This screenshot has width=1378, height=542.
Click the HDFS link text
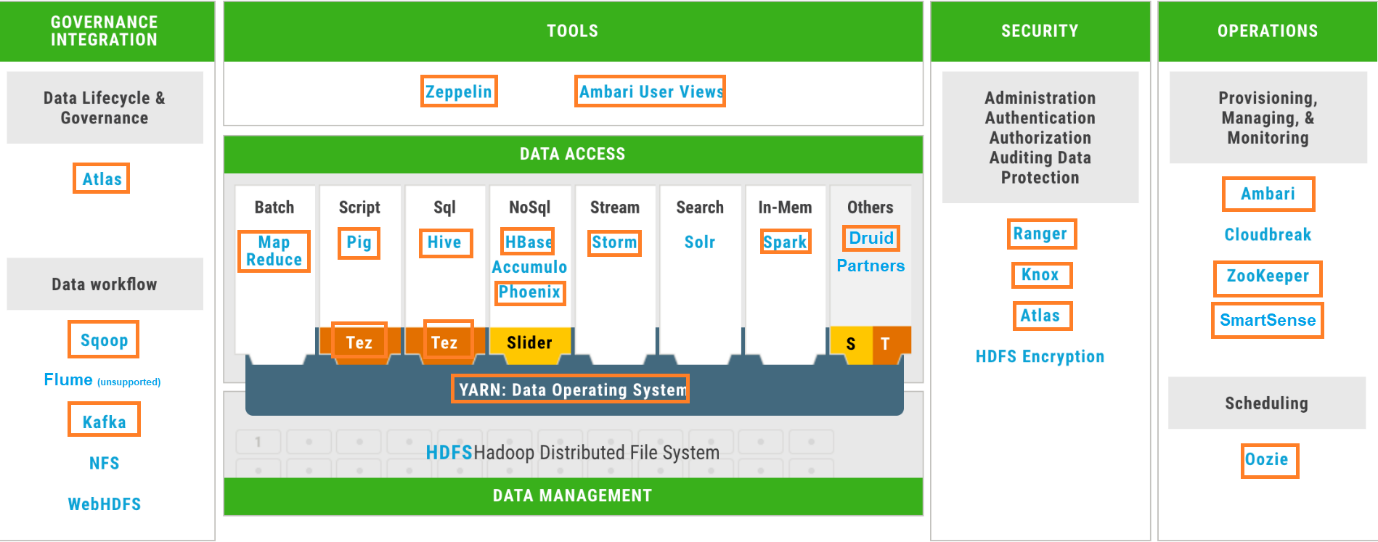(x=449, y=452)
